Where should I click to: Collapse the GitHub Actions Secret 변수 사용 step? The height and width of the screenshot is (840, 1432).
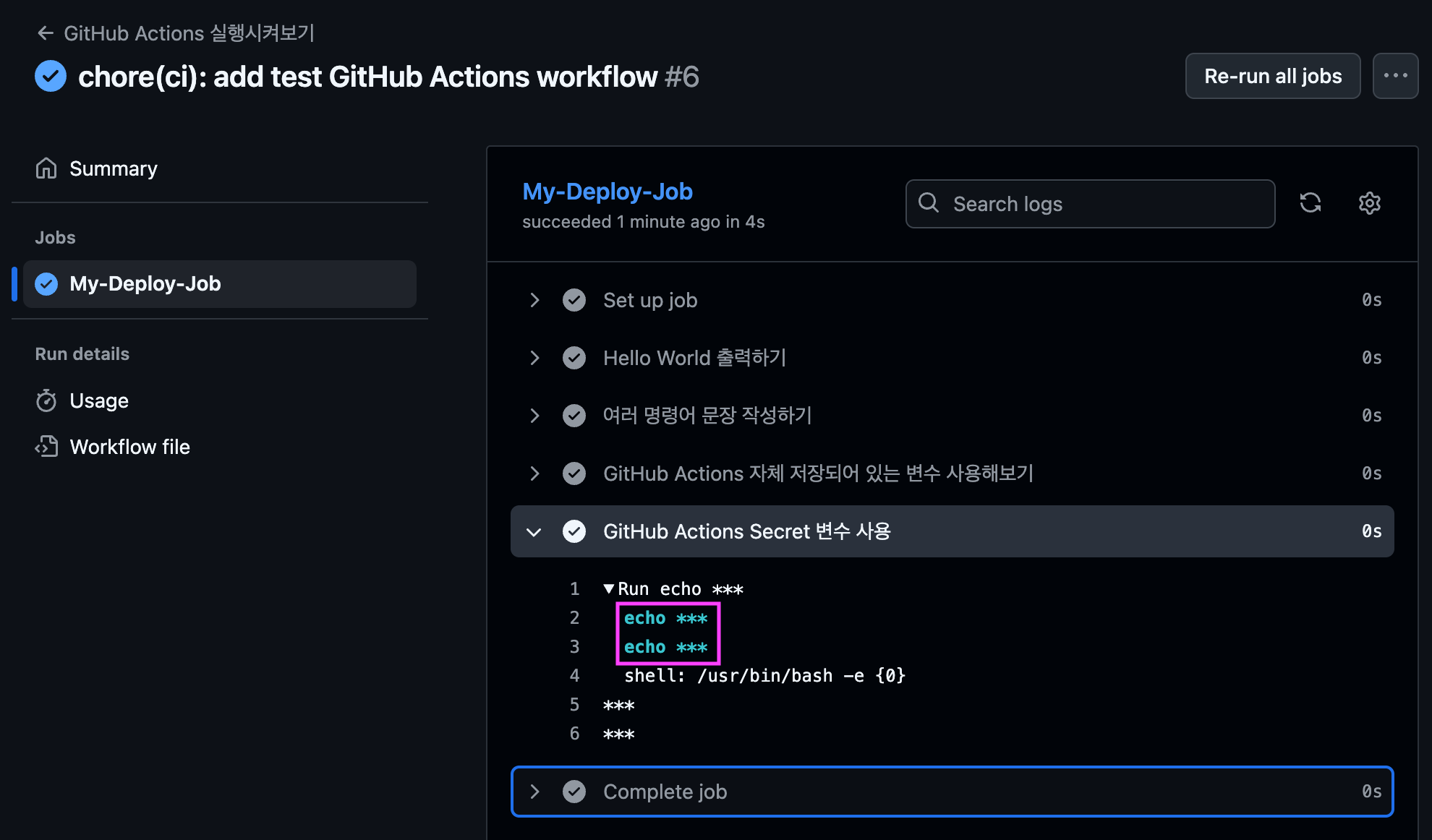[x=534, y=532]
